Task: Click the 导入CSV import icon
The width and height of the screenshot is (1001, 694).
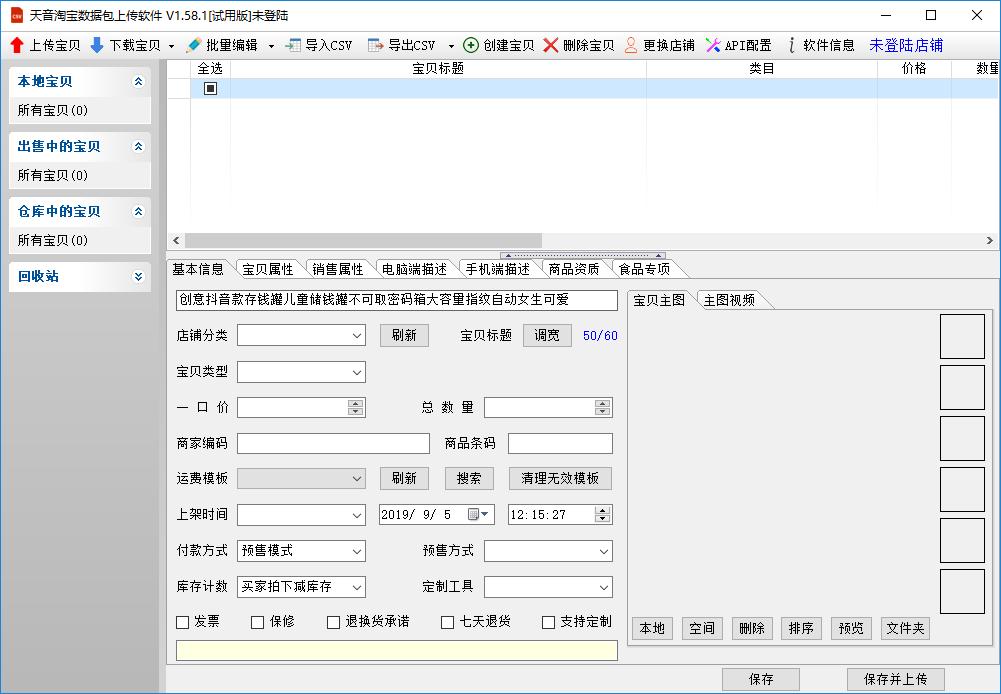Action: [293, 45]
